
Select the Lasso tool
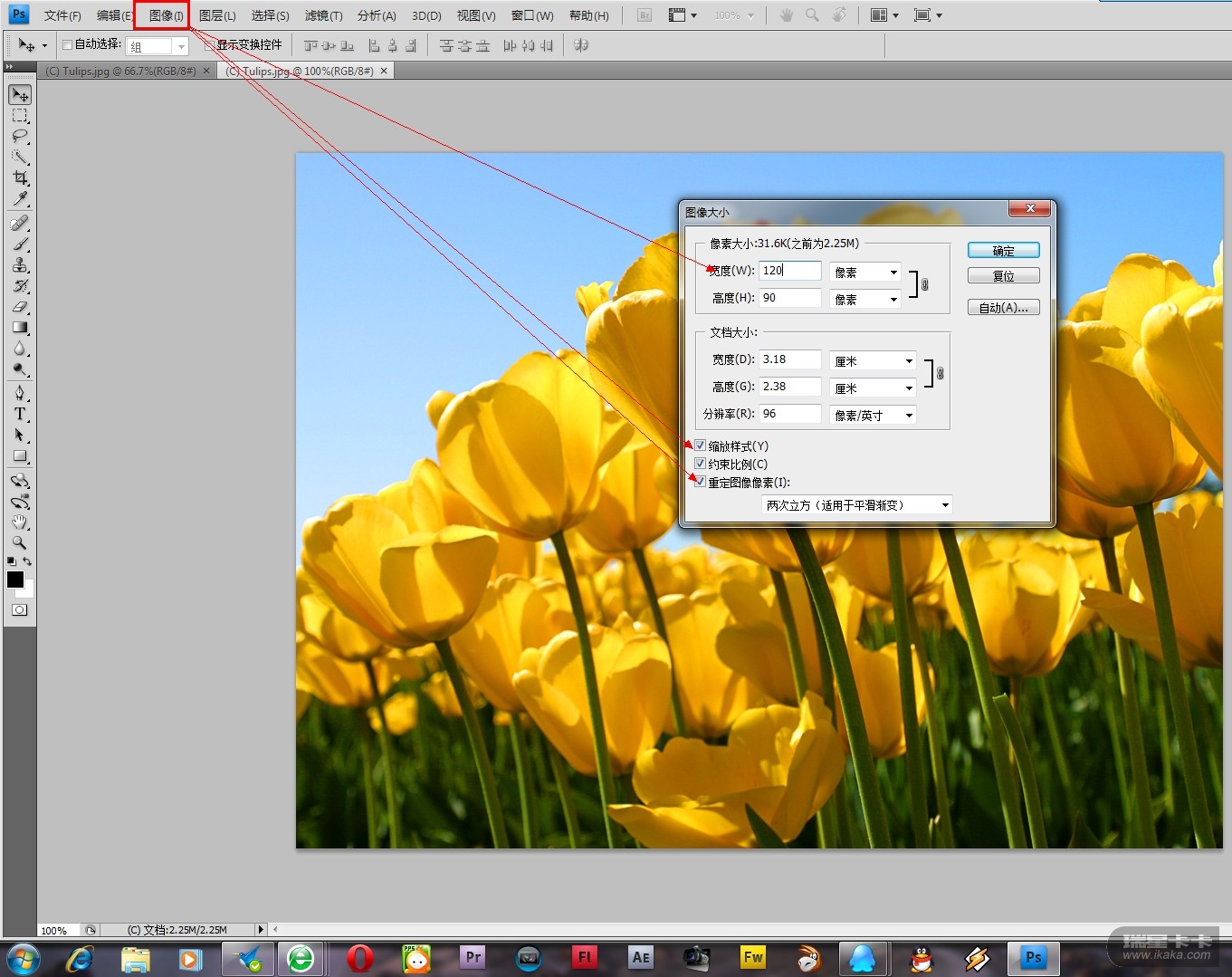[x=20, y=137]
